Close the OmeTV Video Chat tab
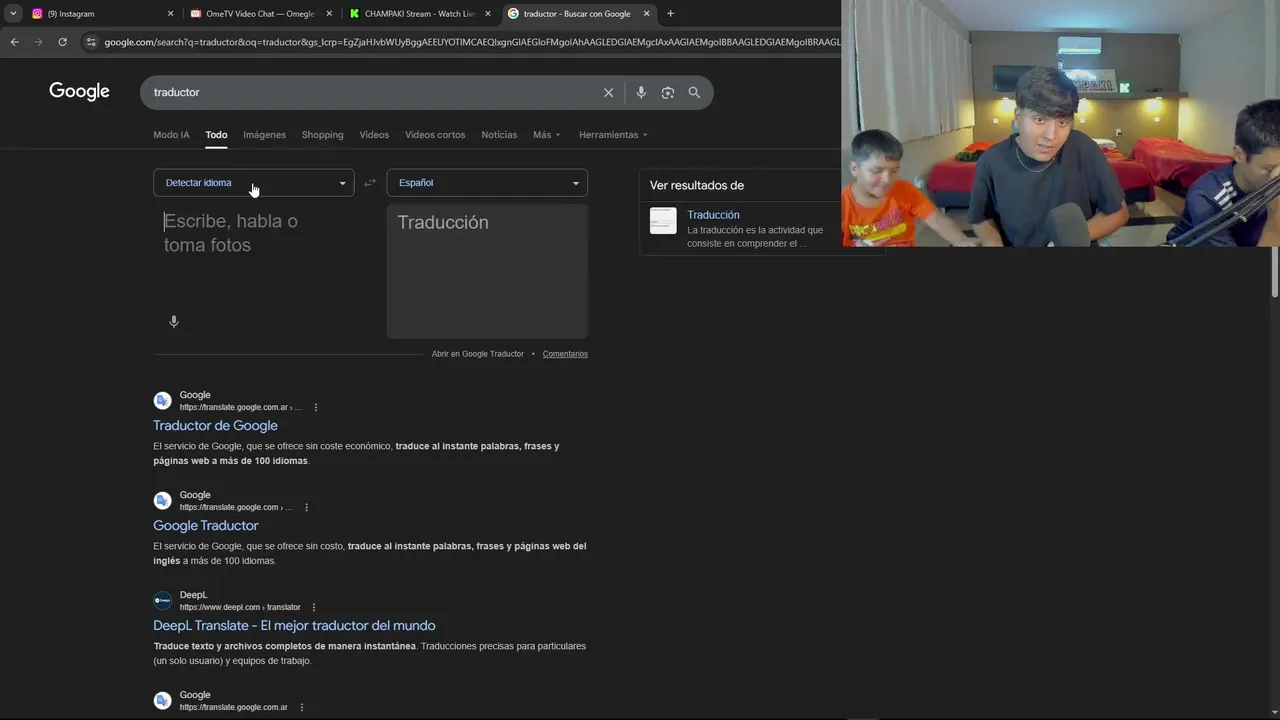1280x720 pixels. [x=329, y=14]
